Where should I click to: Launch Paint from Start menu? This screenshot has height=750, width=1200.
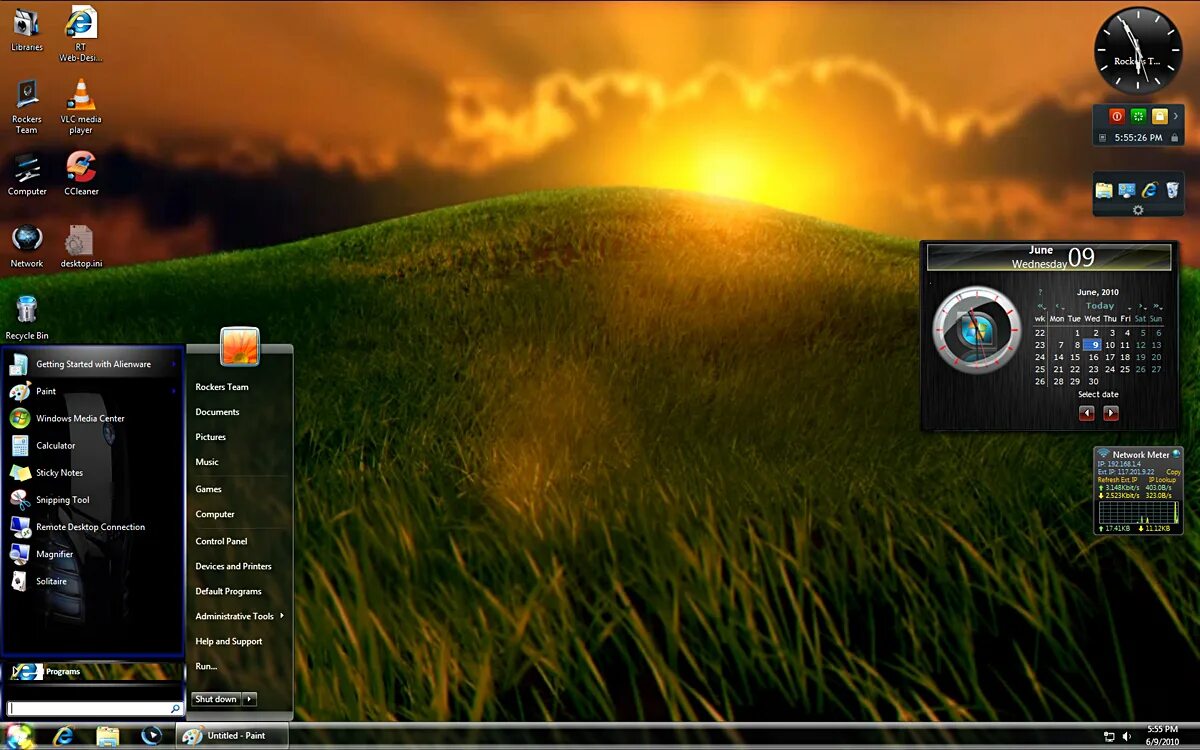(93, 391)
